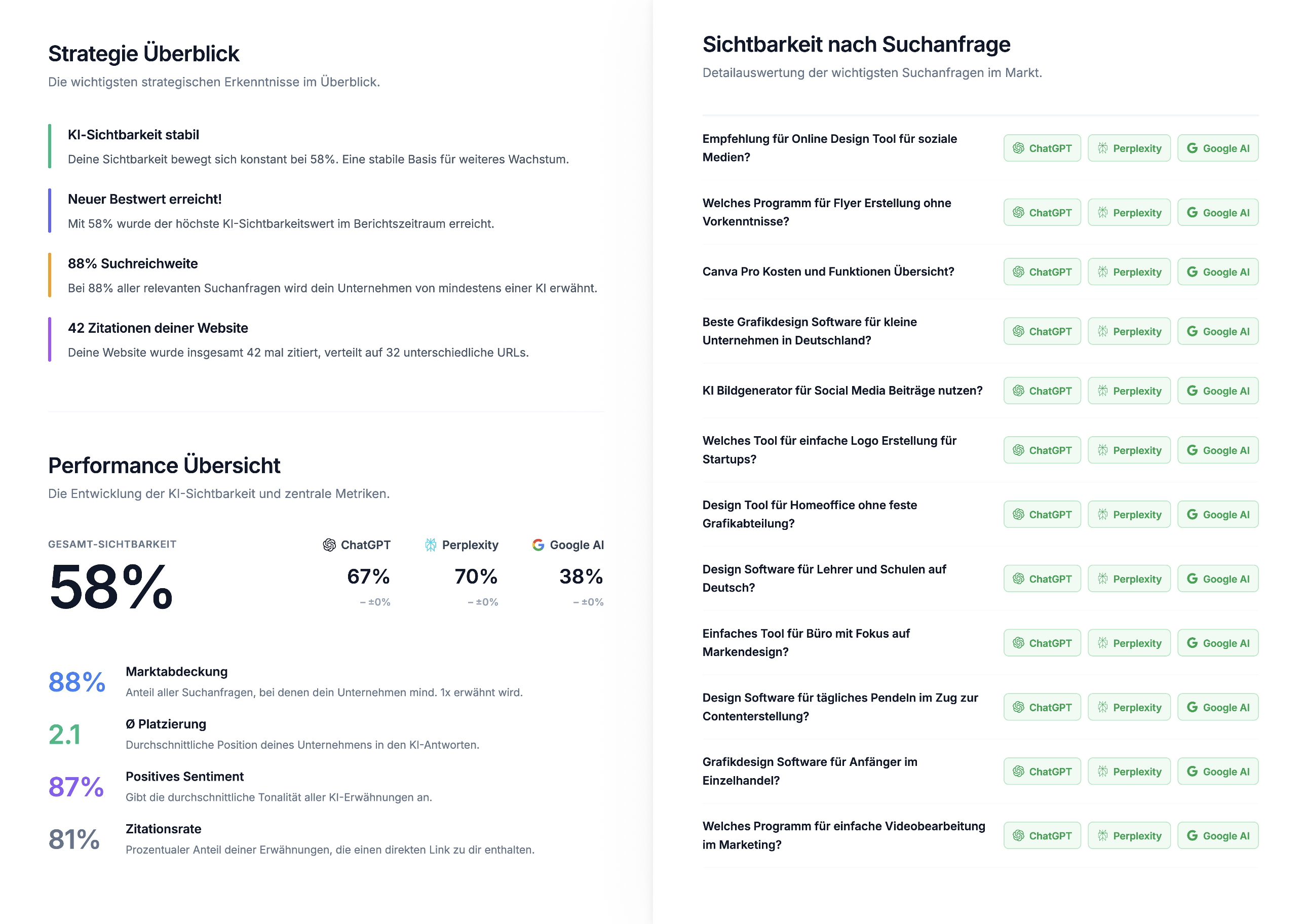Click the ChatGPT icon for Canva Pro Kosten query
This screenshot has width=1305, height=924.
click(x=1042, y=272)
